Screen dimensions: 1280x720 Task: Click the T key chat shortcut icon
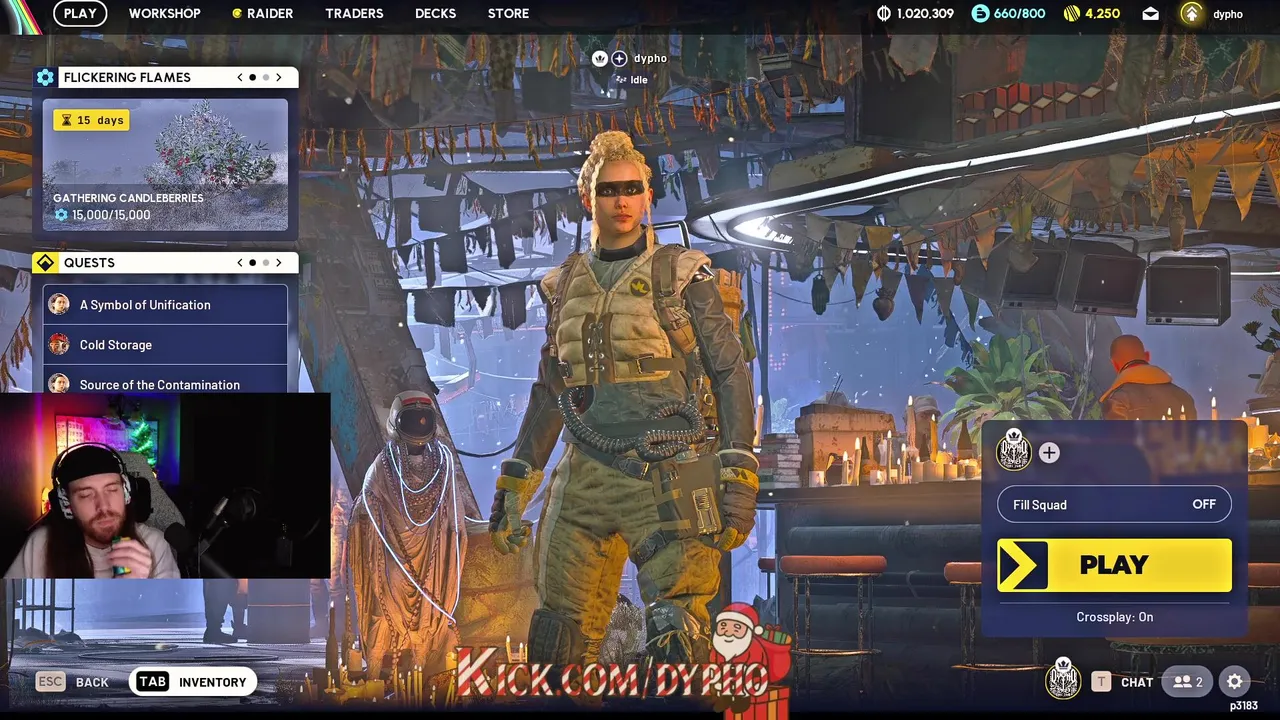coord(1101,682)
